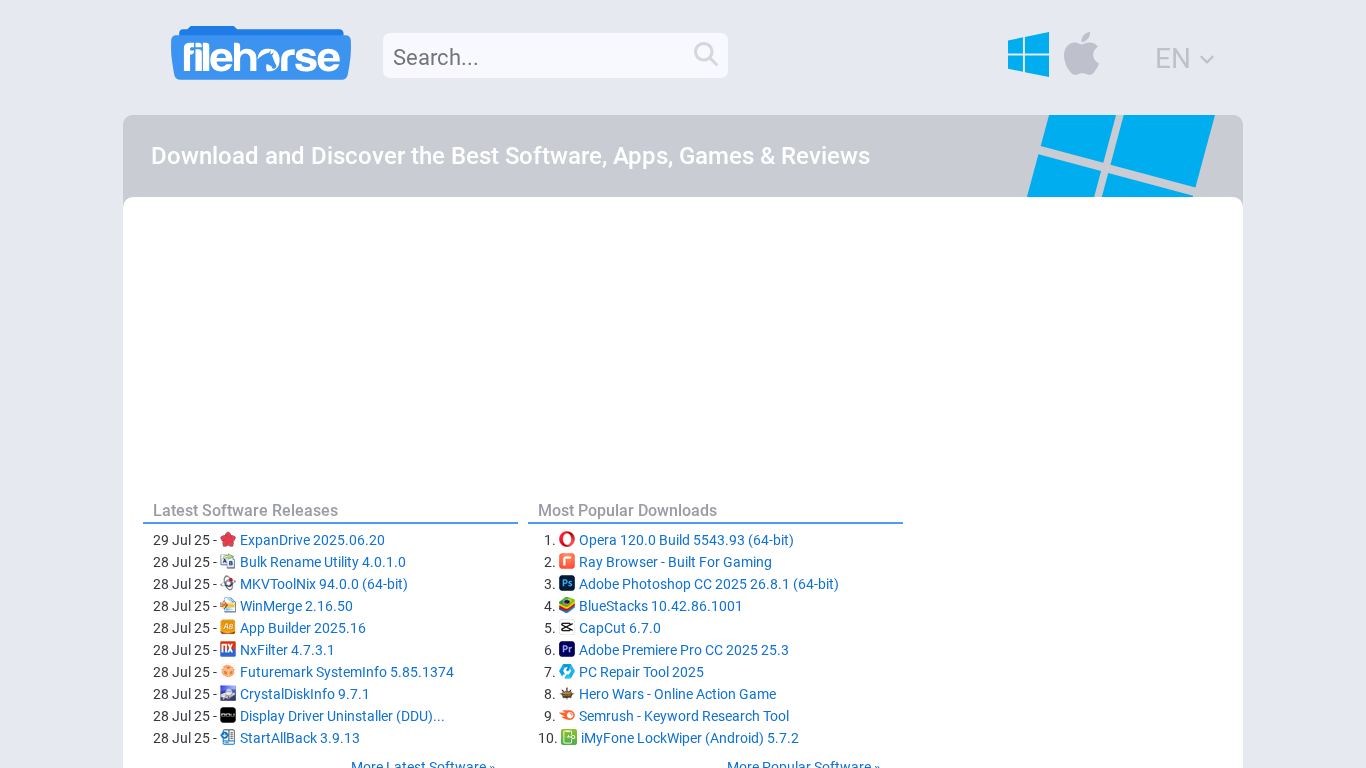Open the EN language dropdown
The image size is (1366, 768).
click(x=1185, y=58)
